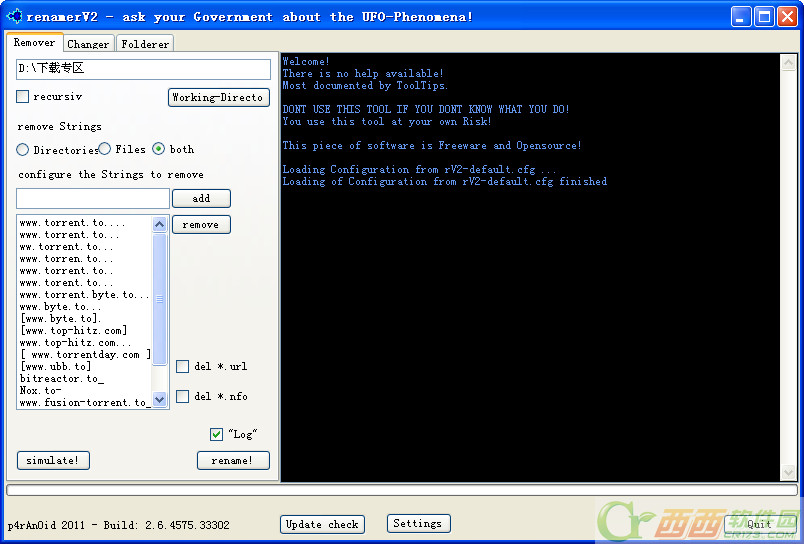Click the log console scroll up arrow

[x=788, y=63]
